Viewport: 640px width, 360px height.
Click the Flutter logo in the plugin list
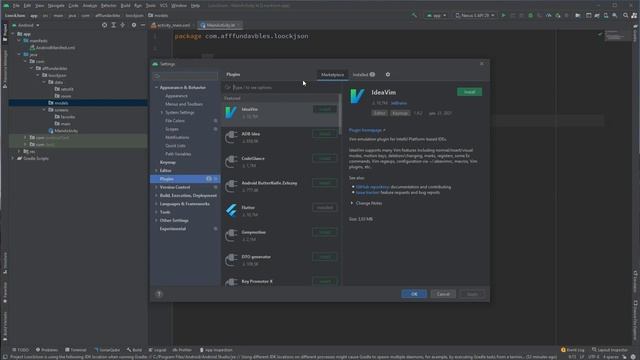pyautogui.click(x=231, y=211)
